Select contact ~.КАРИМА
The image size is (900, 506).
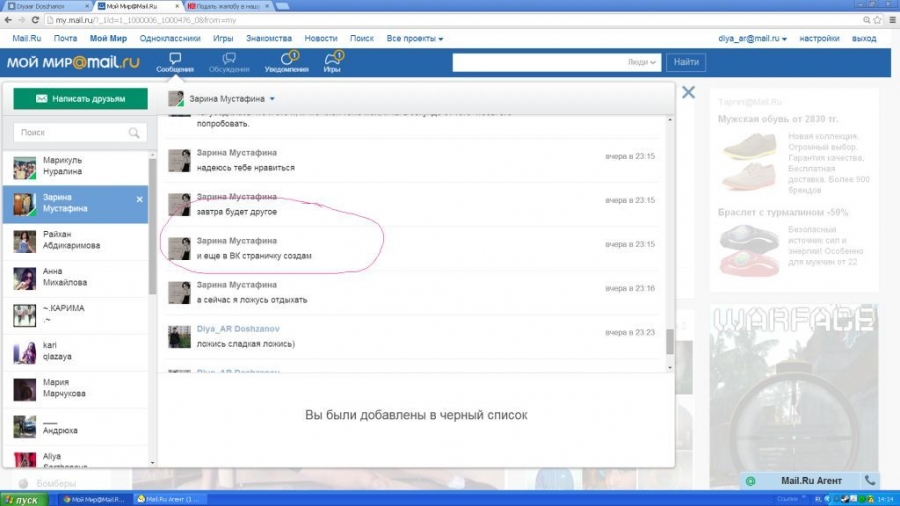pyautogui.click(x=76, y=314)
